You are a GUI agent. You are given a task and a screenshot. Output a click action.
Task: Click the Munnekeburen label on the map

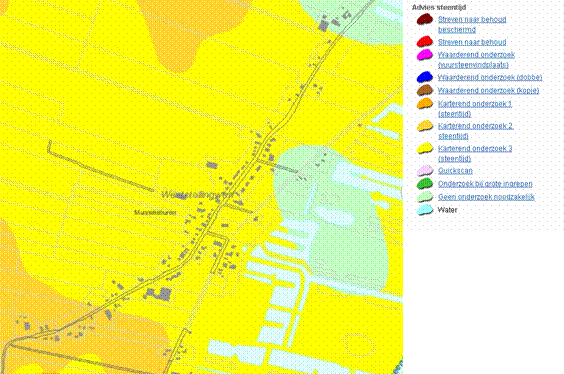coord(155,213)
